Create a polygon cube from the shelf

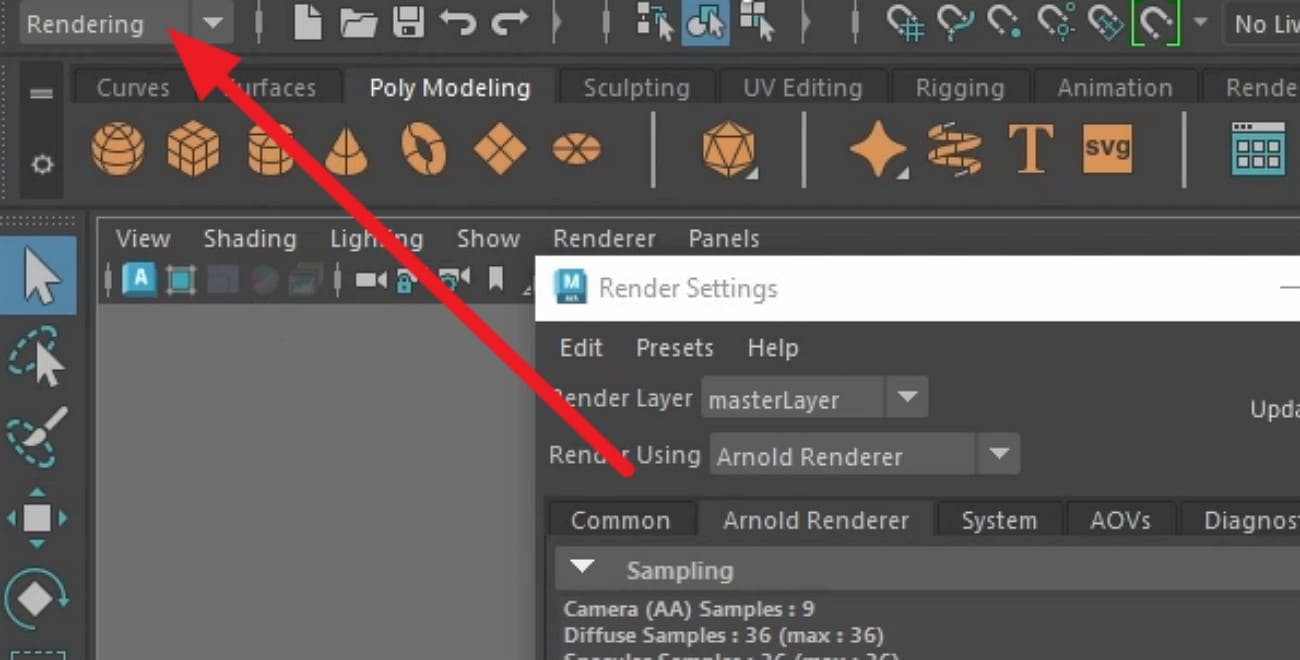(194, 148)
